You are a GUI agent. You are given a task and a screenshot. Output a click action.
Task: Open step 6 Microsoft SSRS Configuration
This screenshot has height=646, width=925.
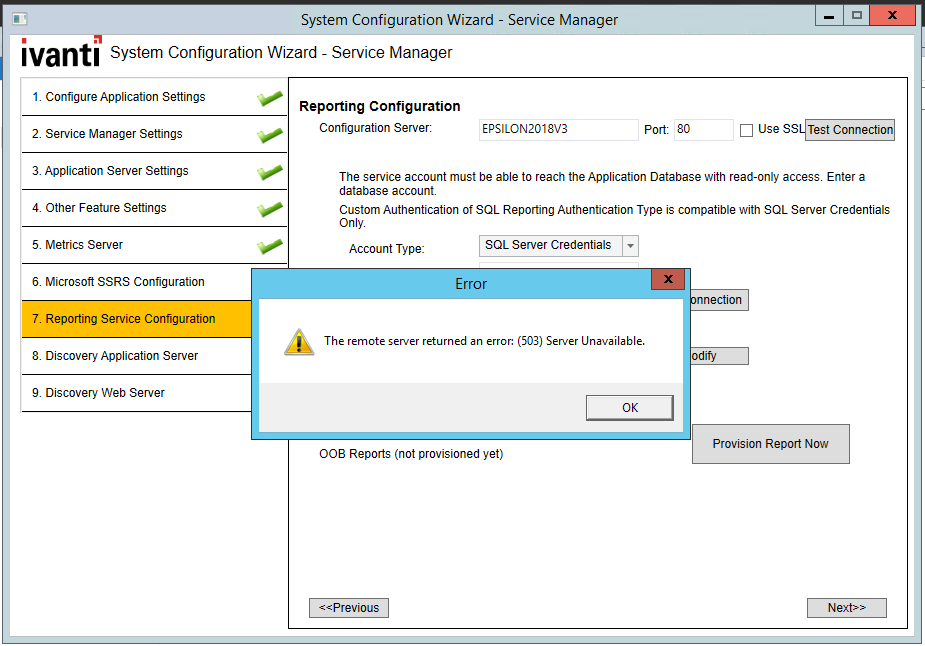coord(125,282)
